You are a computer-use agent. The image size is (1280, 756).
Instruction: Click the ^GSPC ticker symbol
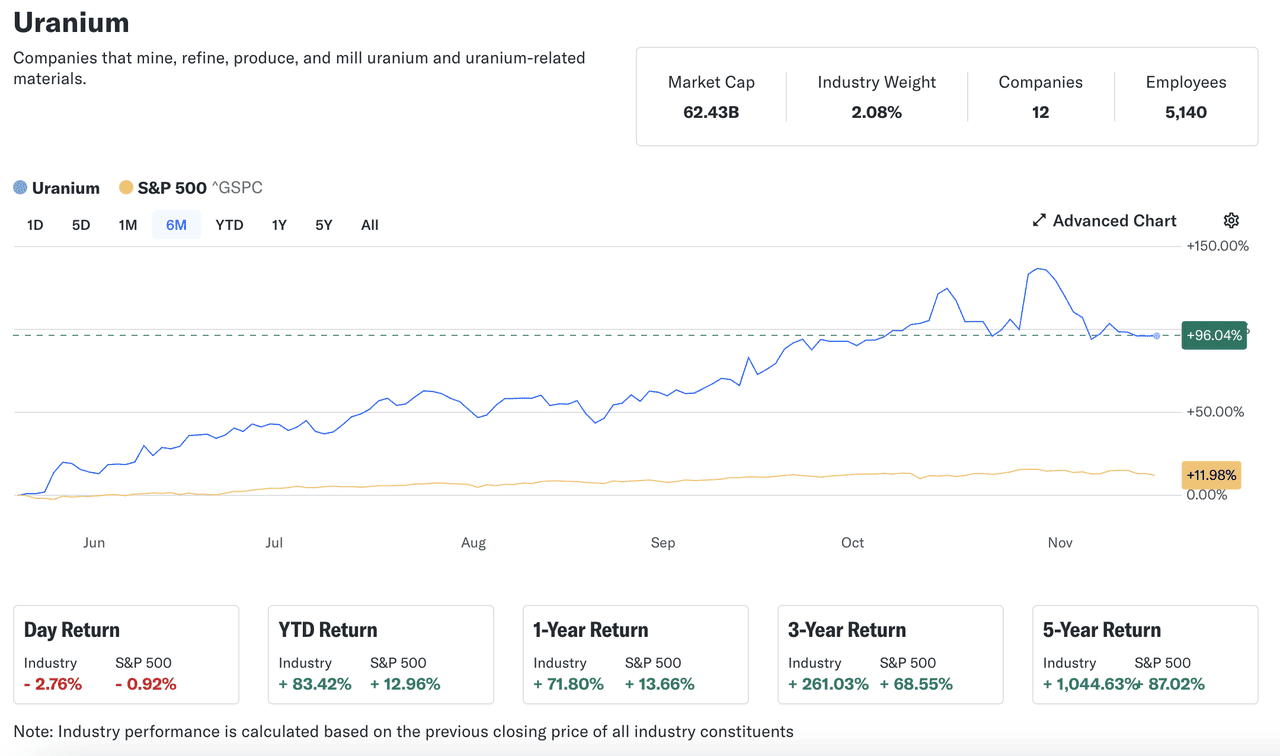pyautogui.click(x=237, y=188)
